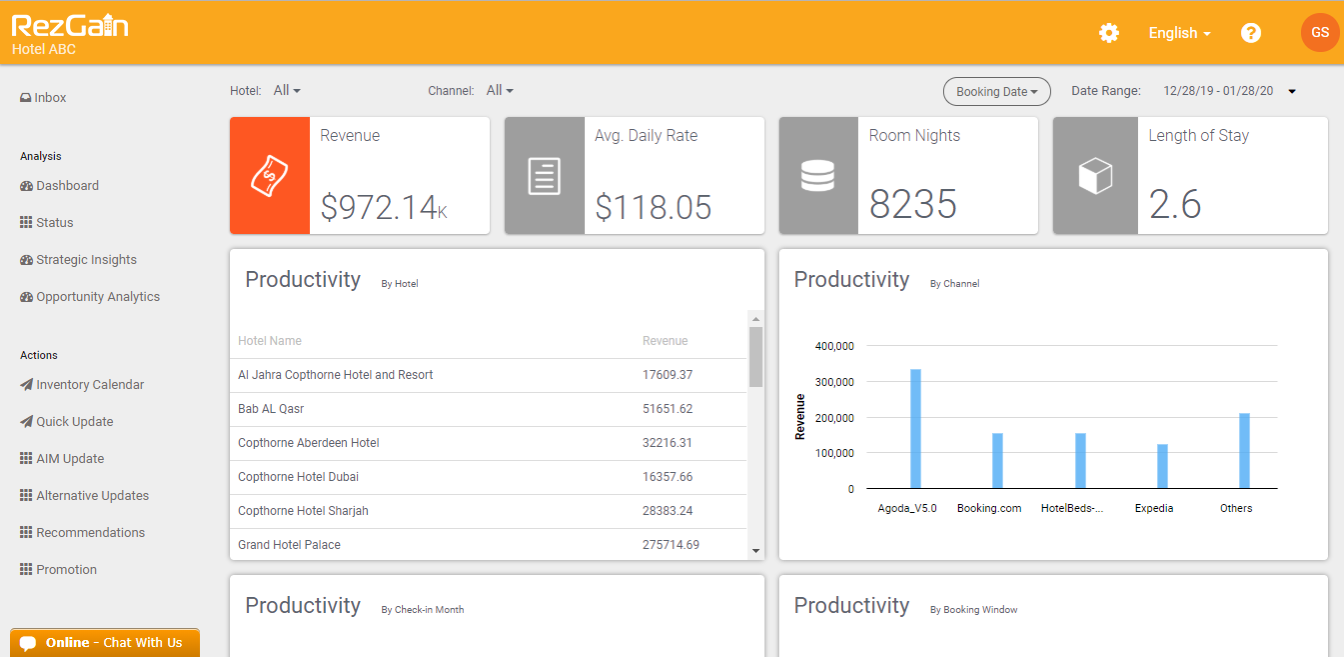The height and width of the screenshot is (657, 1344).
Task: Click the Agoda_V5.0 revenue bar
Action: pos(915,429)
